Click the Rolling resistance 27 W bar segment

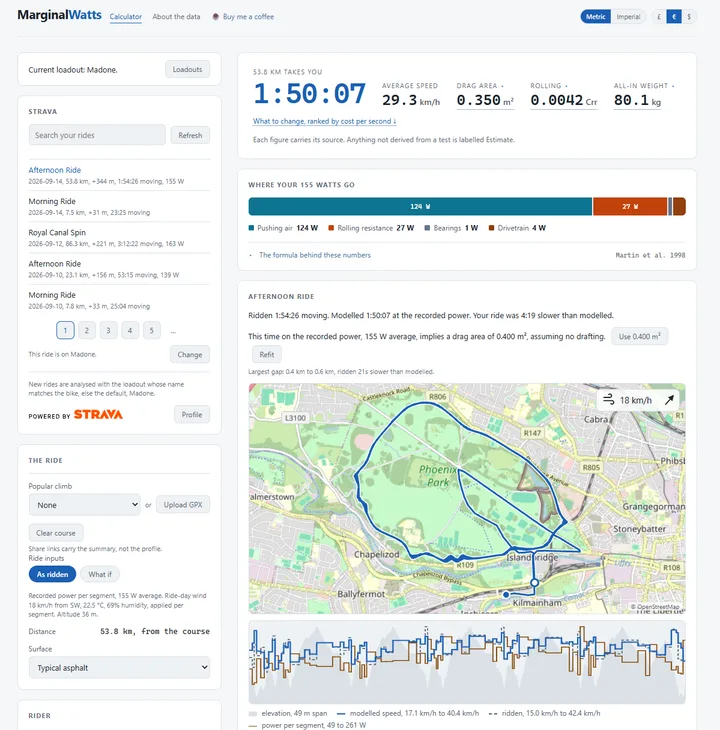(630, 206)
